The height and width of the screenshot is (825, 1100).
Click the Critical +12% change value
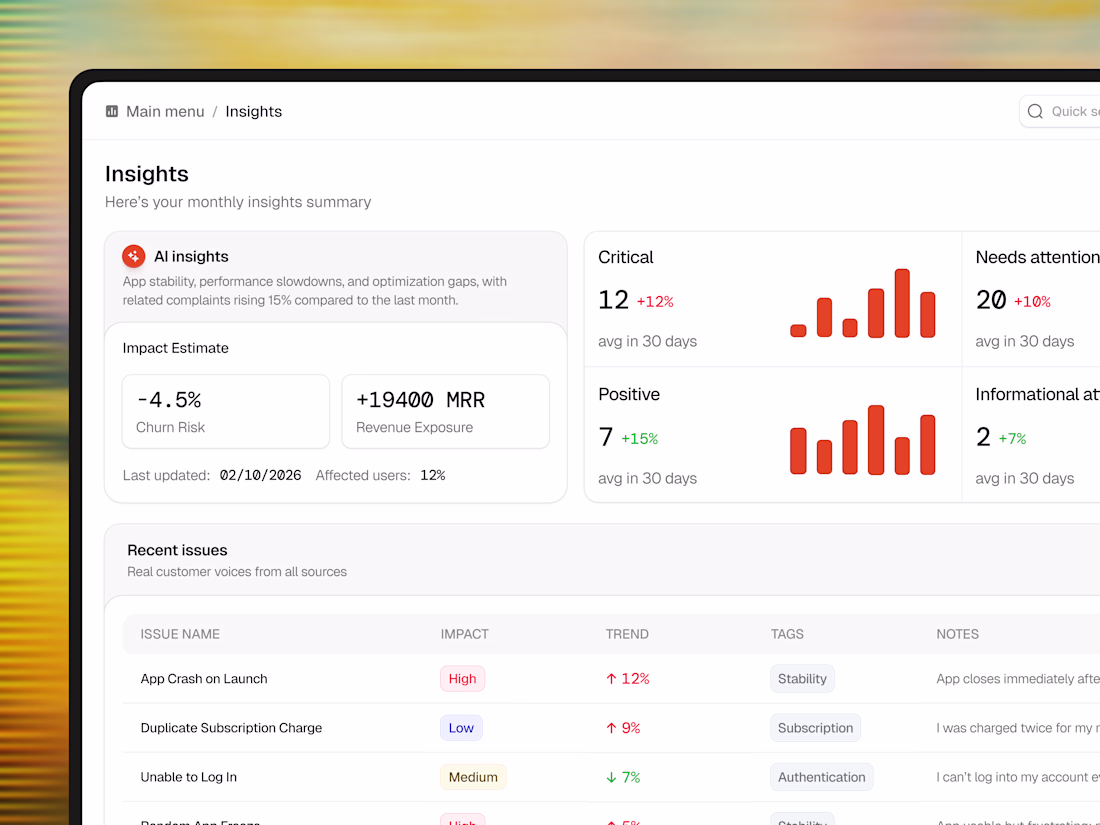[655, 302]
